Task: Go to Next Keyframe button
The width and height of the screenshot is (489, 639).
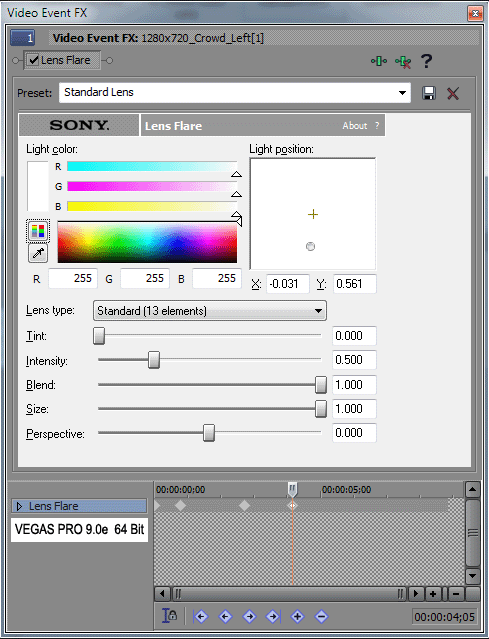Action: [249, 617]
